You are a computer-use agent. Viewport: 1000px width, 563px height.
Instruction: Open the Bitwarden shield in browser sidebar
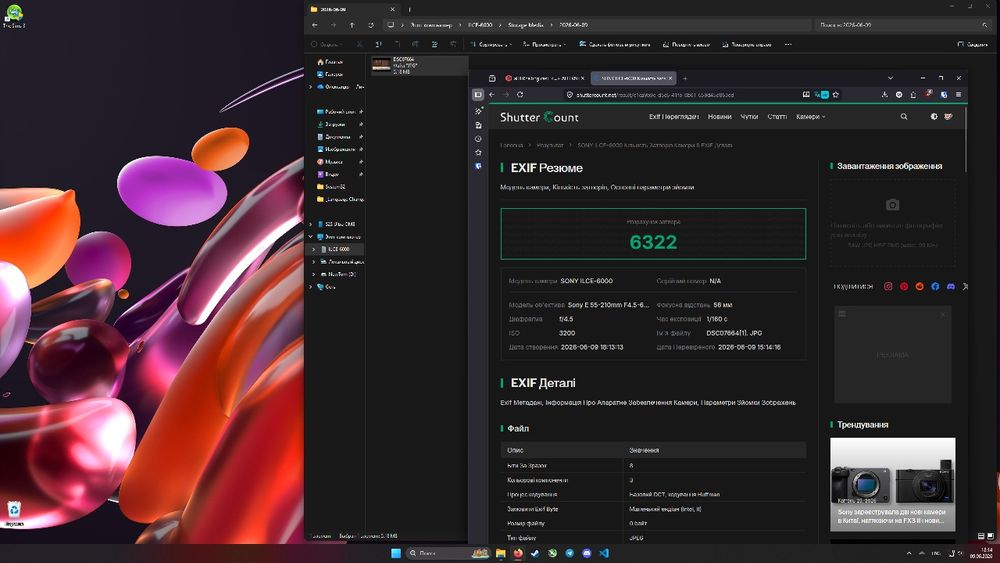click(478, 166)
